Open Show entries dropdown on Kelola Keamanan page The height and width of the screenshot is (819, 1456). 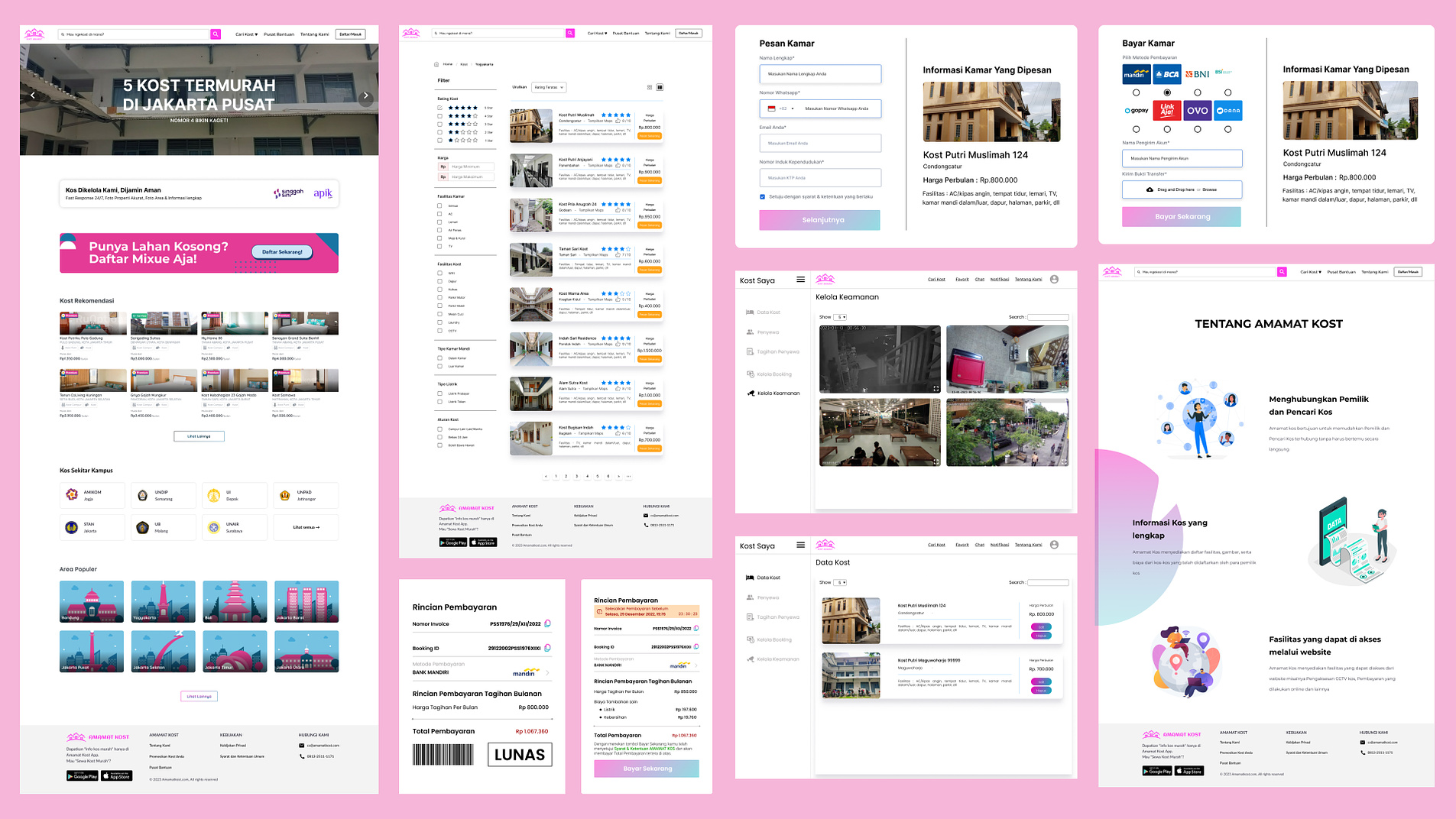841,317
